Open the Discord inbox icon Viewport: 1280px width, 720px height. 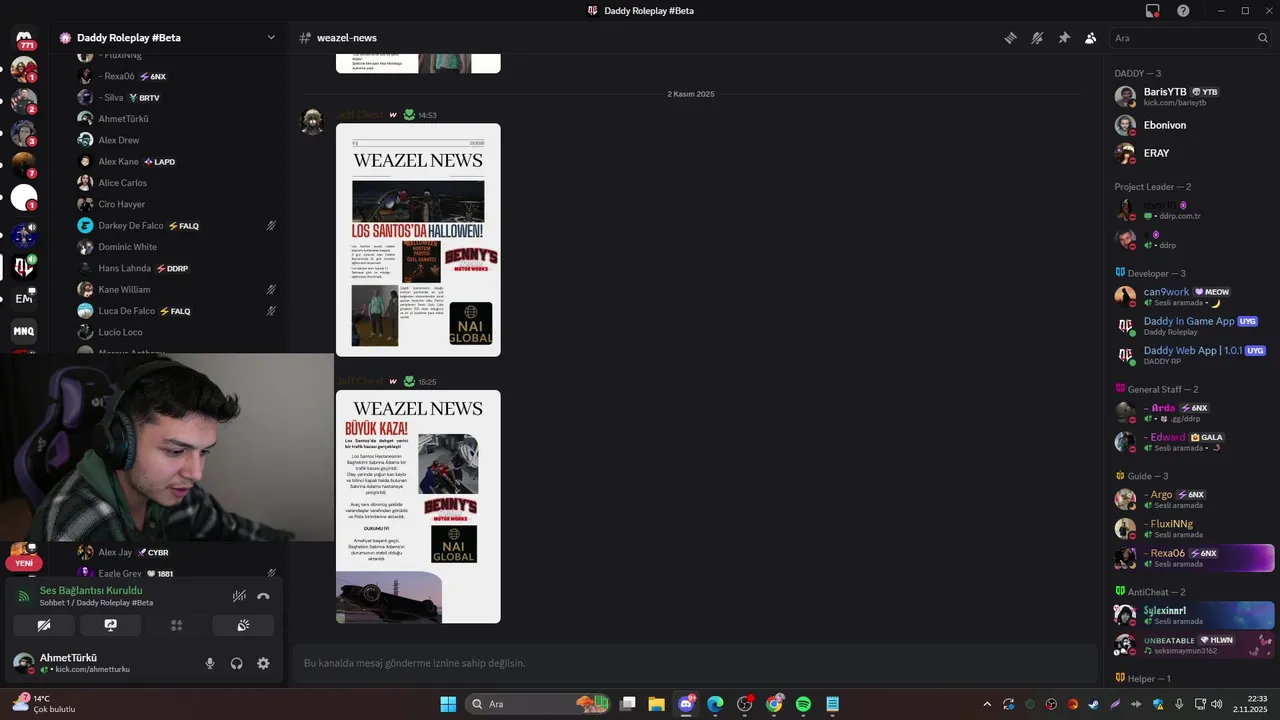(1153, 11)
